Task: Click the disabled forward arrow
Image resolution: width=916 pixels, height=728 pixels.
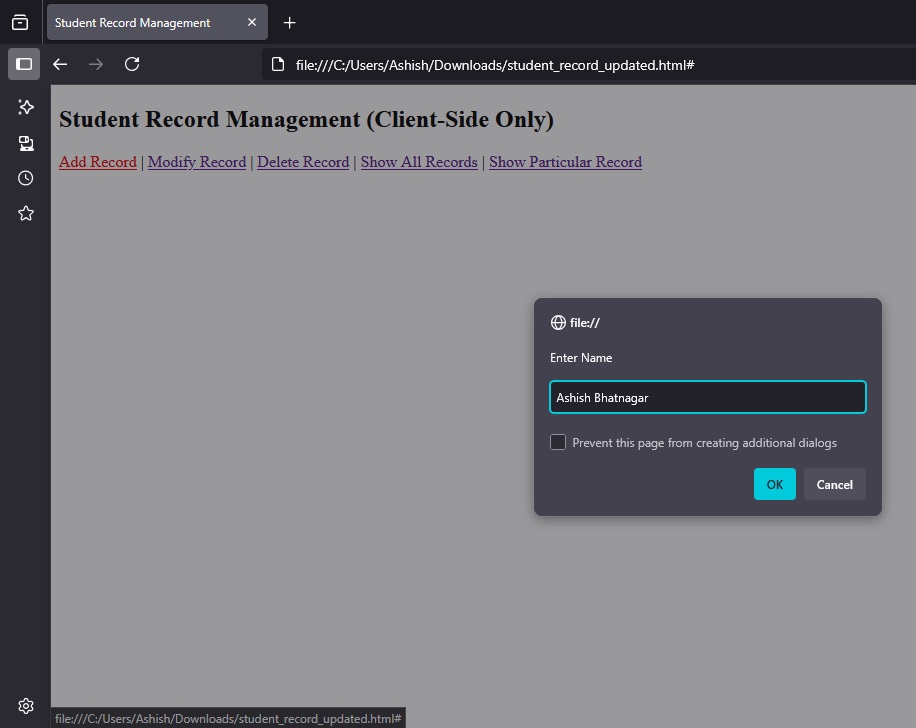Action: [x=96, y=64]
